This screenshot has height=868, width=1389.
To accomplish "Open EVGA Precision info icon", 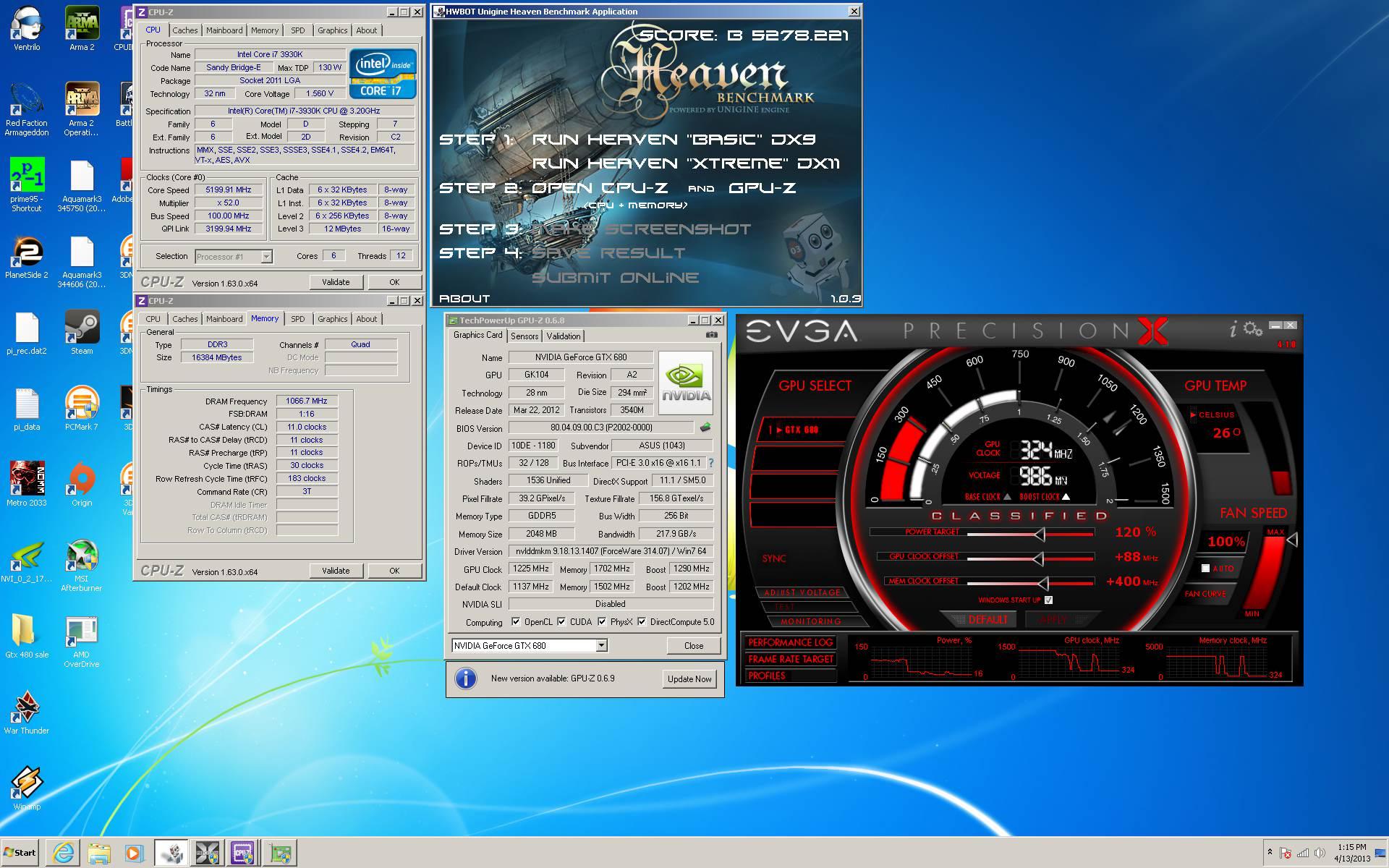I will click(x=1233, y=330).
